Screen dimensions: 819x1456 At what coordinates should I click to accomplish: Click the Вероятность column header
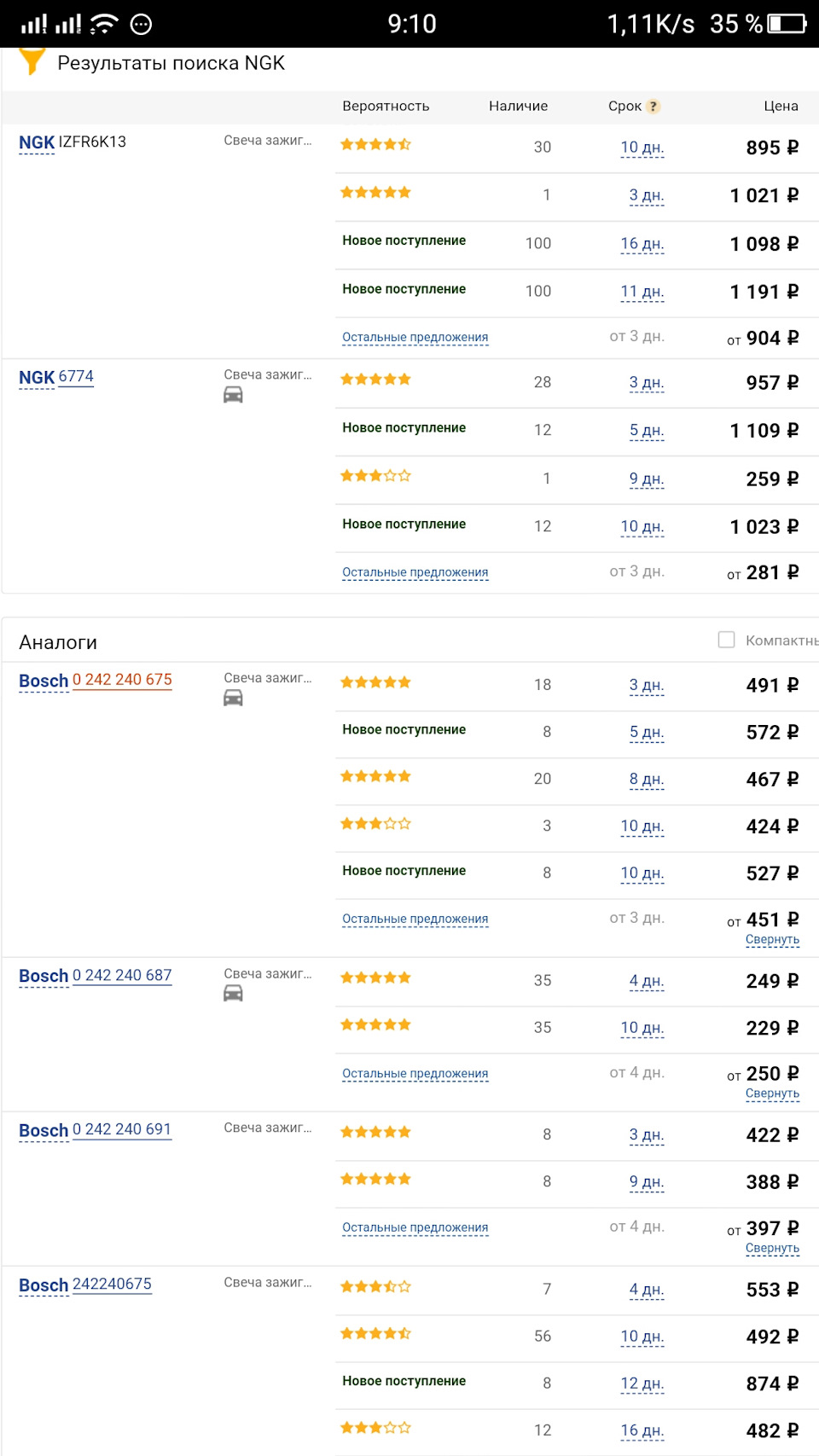click(386, 107)
